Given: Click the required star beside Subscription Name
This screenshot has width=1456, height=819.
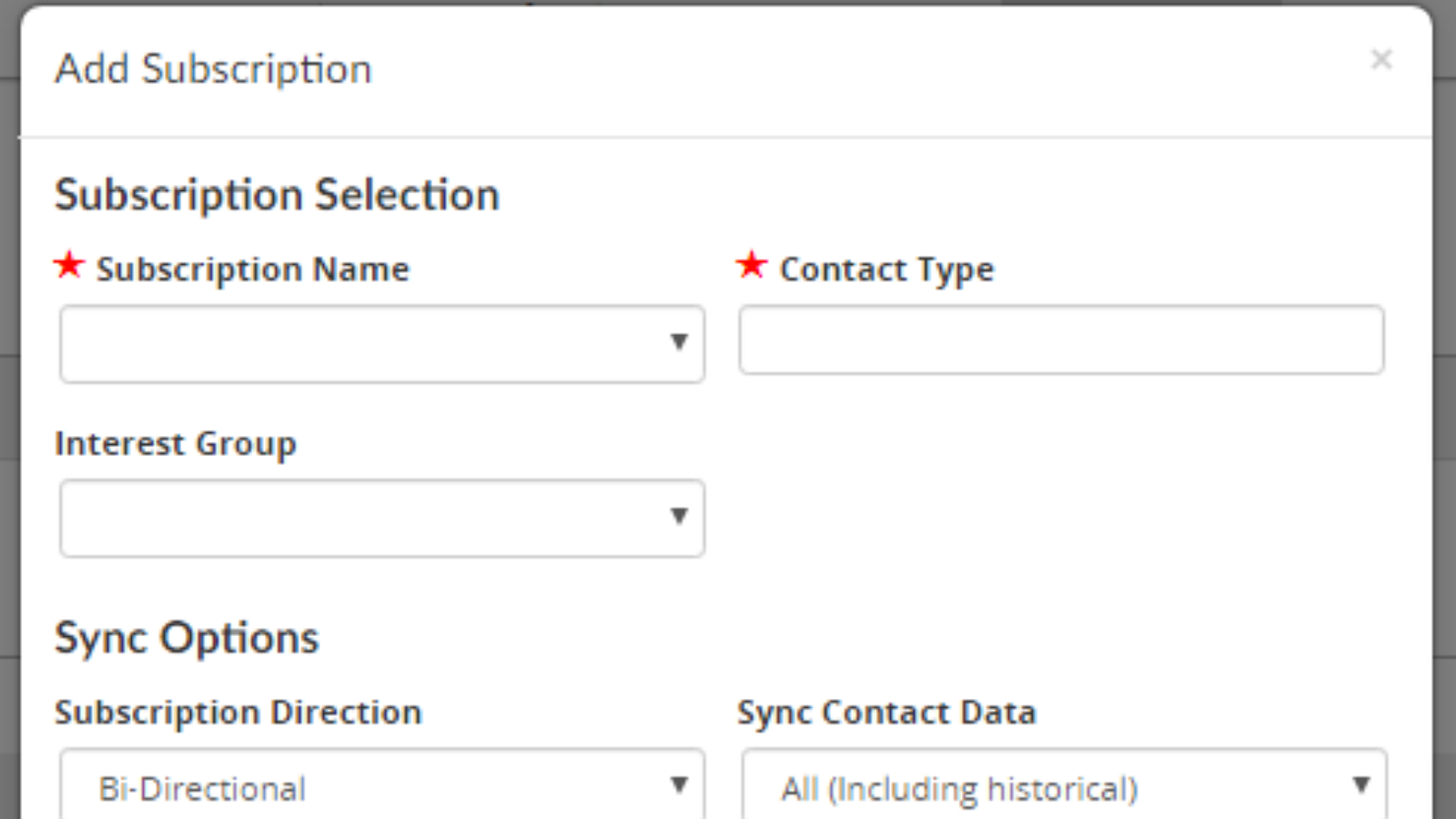Looking at the screenshot, I should point(69,265).
